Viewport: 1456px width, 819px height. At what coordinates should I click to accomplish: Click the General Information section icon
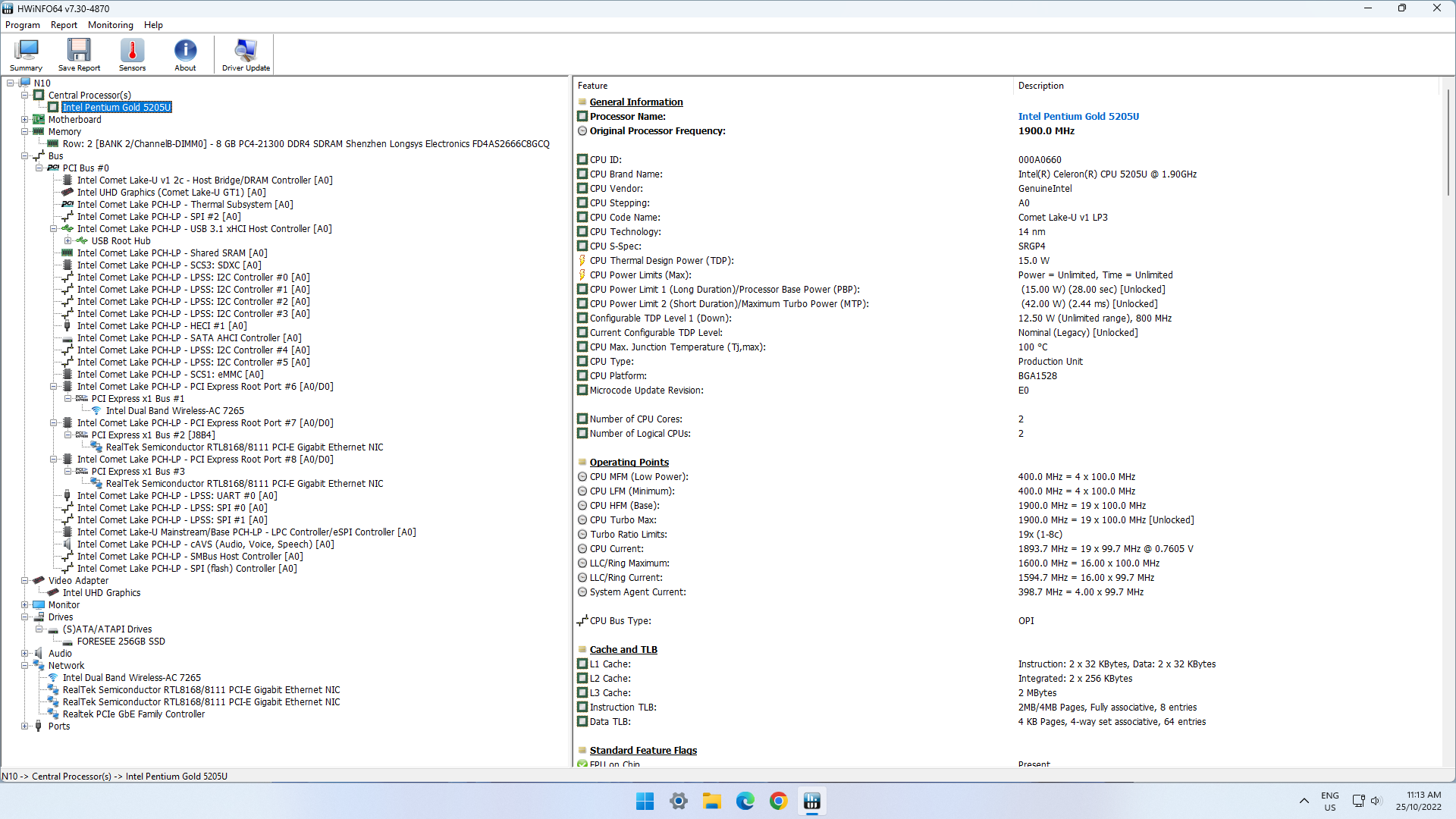click(582, 102)
